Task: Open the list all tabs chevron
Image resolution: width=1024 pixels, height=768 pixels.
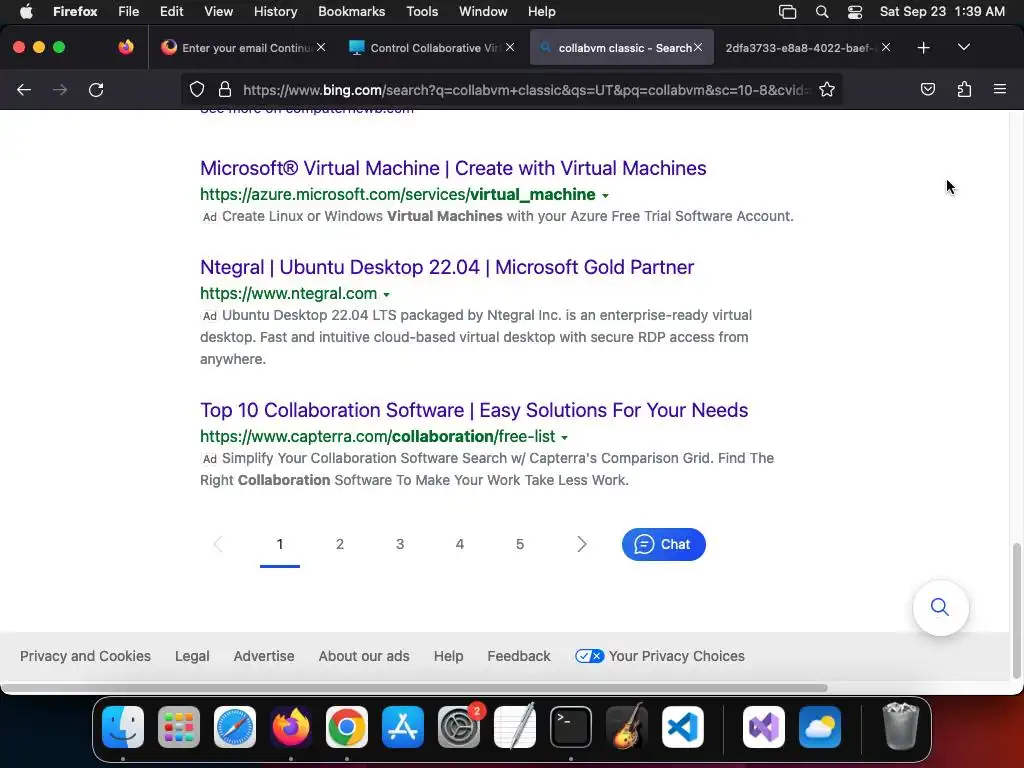Action: [x=964, y=48]
